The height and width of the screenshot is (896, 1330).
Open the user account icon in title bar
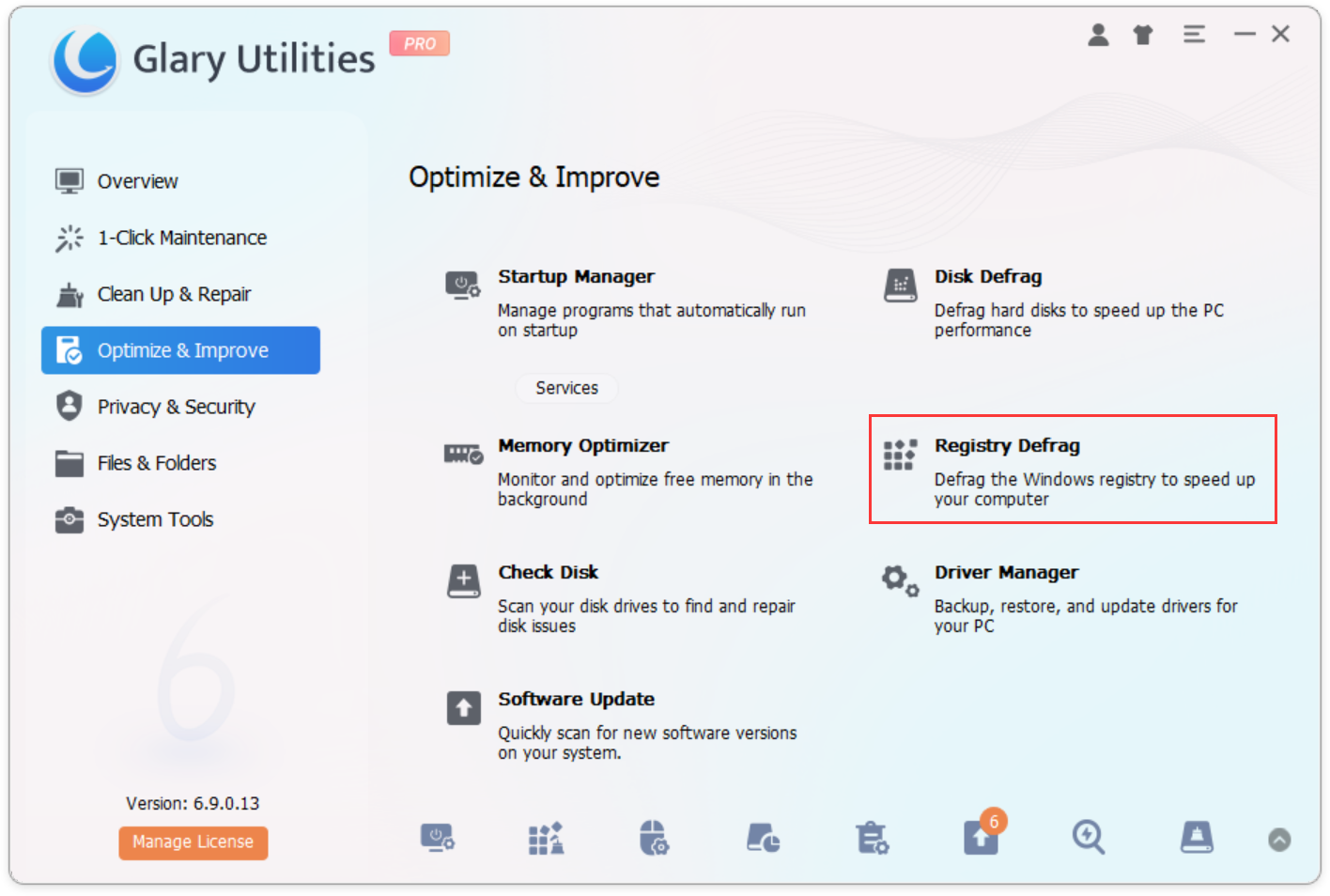pos(1098,35)
